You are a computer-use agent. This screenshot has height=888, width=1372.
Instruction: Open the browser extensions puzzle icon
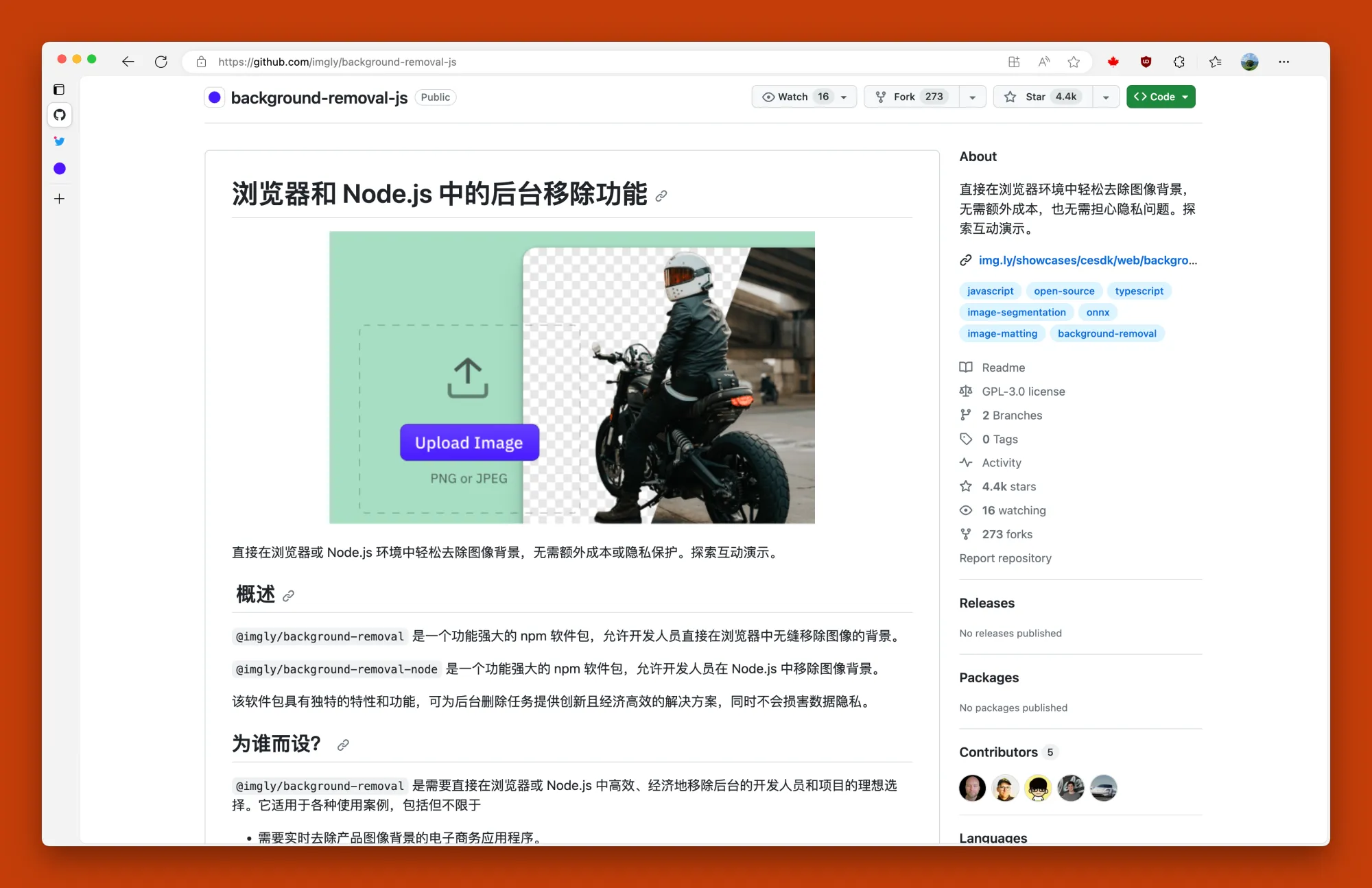(1179, 62)
